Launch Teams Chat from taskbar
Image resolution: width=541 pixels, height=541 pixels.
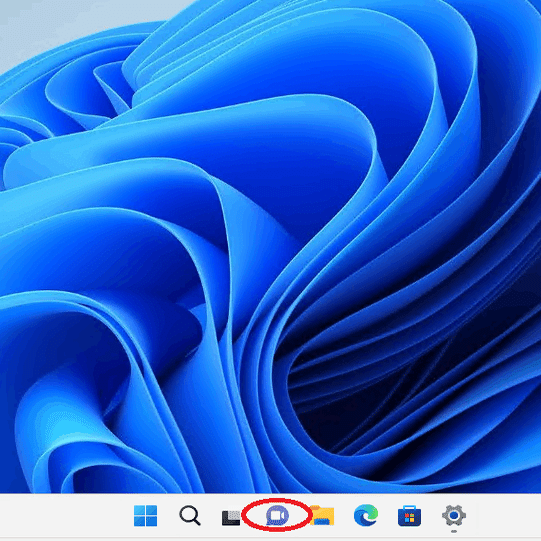pyautogui.click(x=277, y=515)
